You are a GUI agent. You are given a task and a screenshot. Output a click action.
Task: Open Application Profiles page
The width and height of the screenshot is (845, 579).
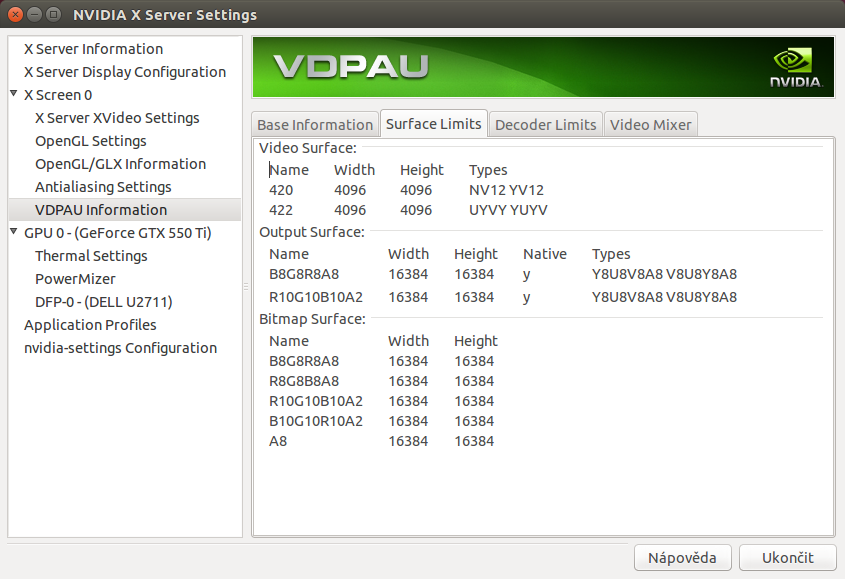tap(90, 325)
